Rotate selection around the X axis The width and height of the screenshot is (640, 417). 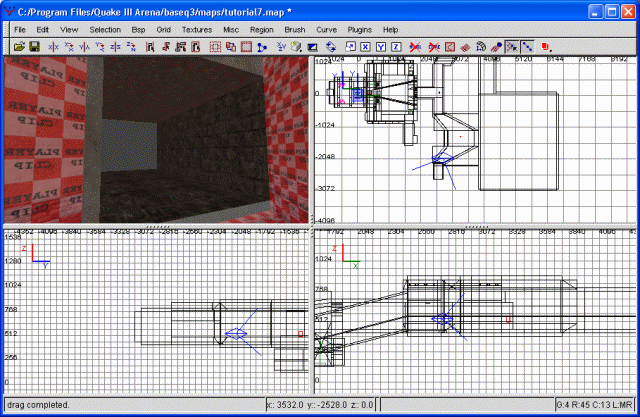tap(69, 47)
